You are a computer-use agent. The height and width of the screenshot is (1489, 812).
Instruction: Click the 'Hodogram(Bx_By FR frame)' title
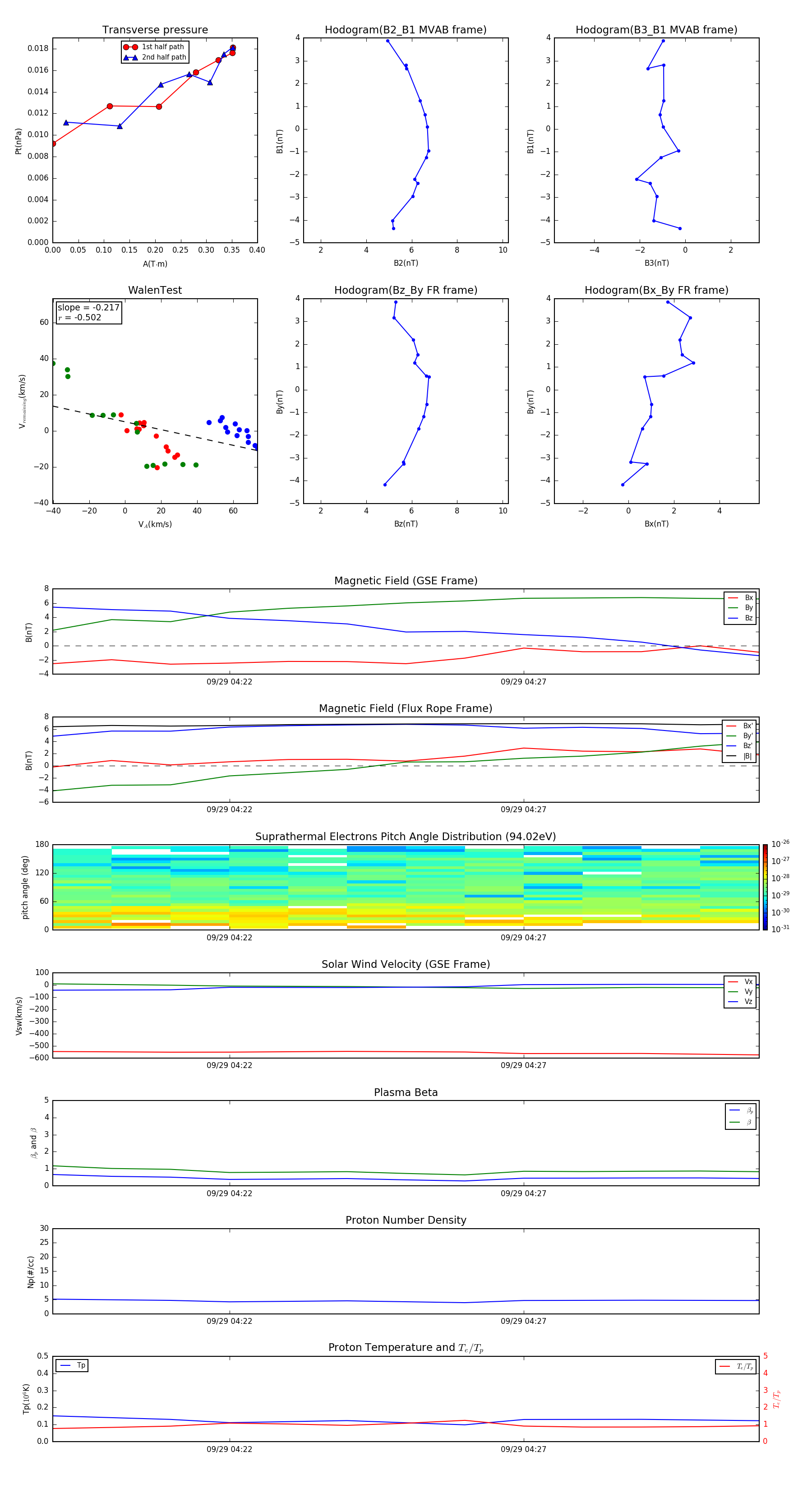pyautogui.click(x=656, y=290)
